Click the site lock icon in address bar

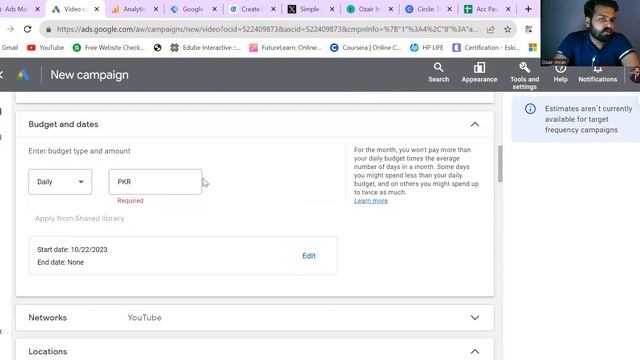(49, 29)
